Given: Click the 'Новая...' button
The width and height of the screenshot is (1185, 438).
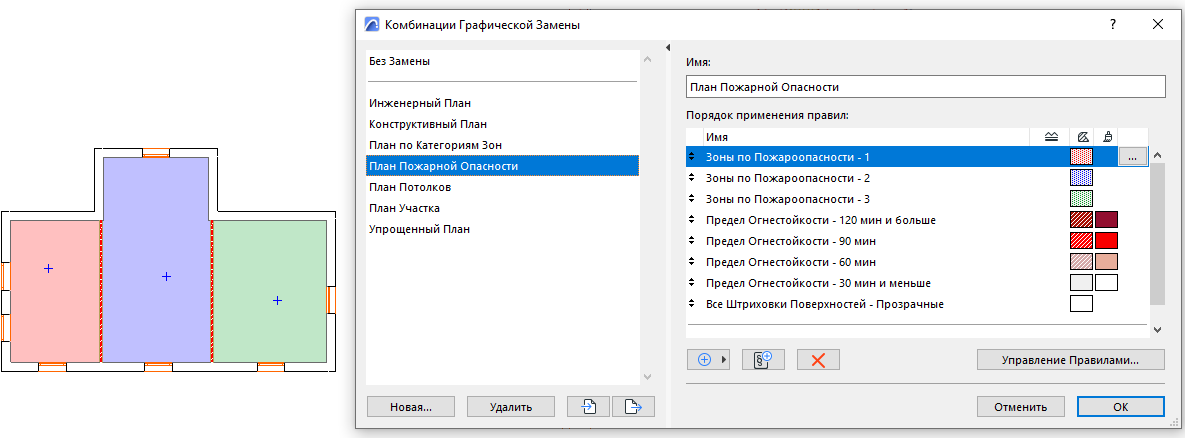Looking at the screenshot, I should tap(411, 407).
